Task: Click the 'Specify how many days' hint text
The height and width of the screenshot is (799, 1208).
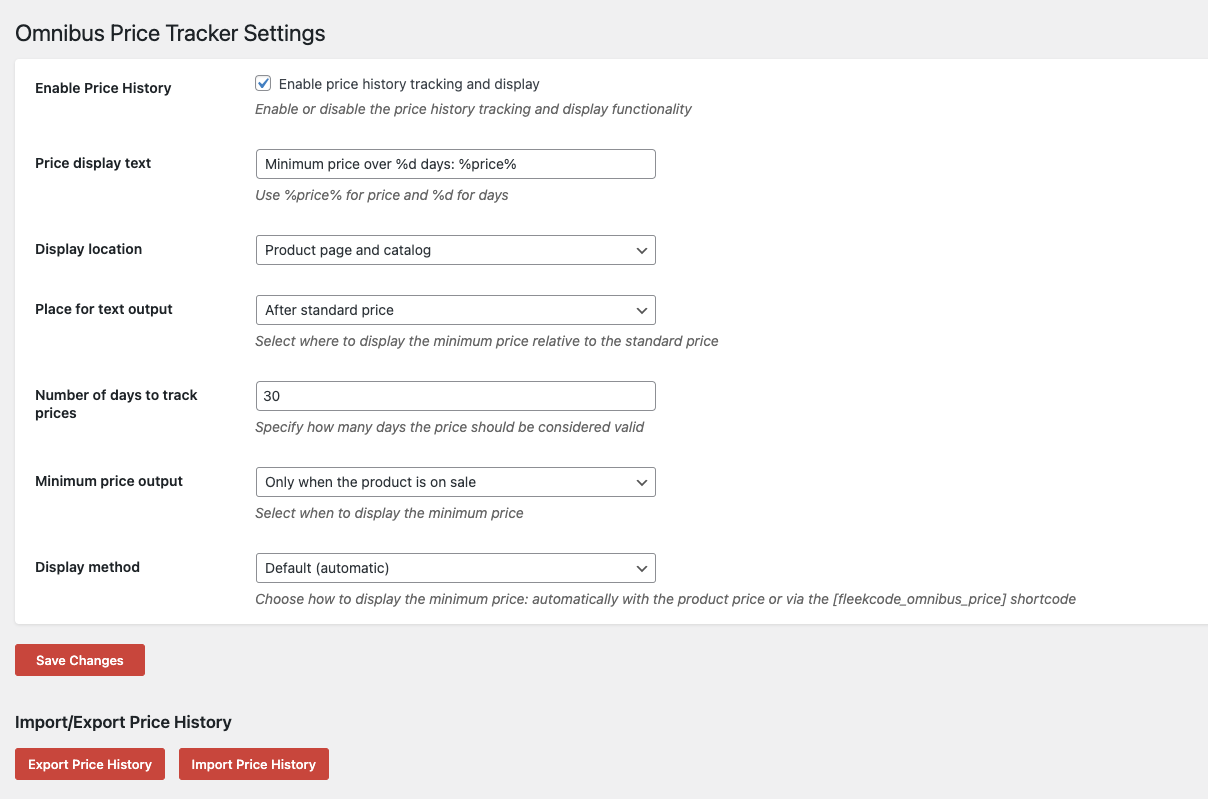Action: (x=450, y=427)
